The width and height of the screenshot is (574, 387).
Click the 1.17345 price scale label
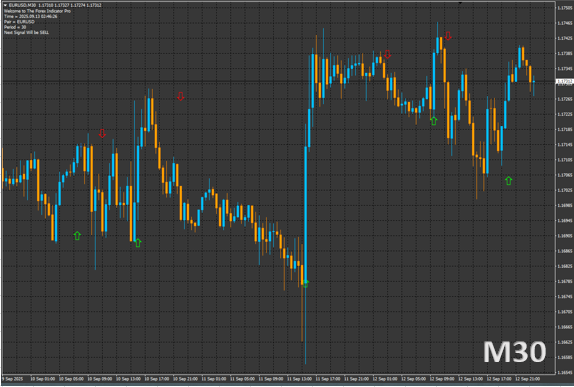click(564, 68)
